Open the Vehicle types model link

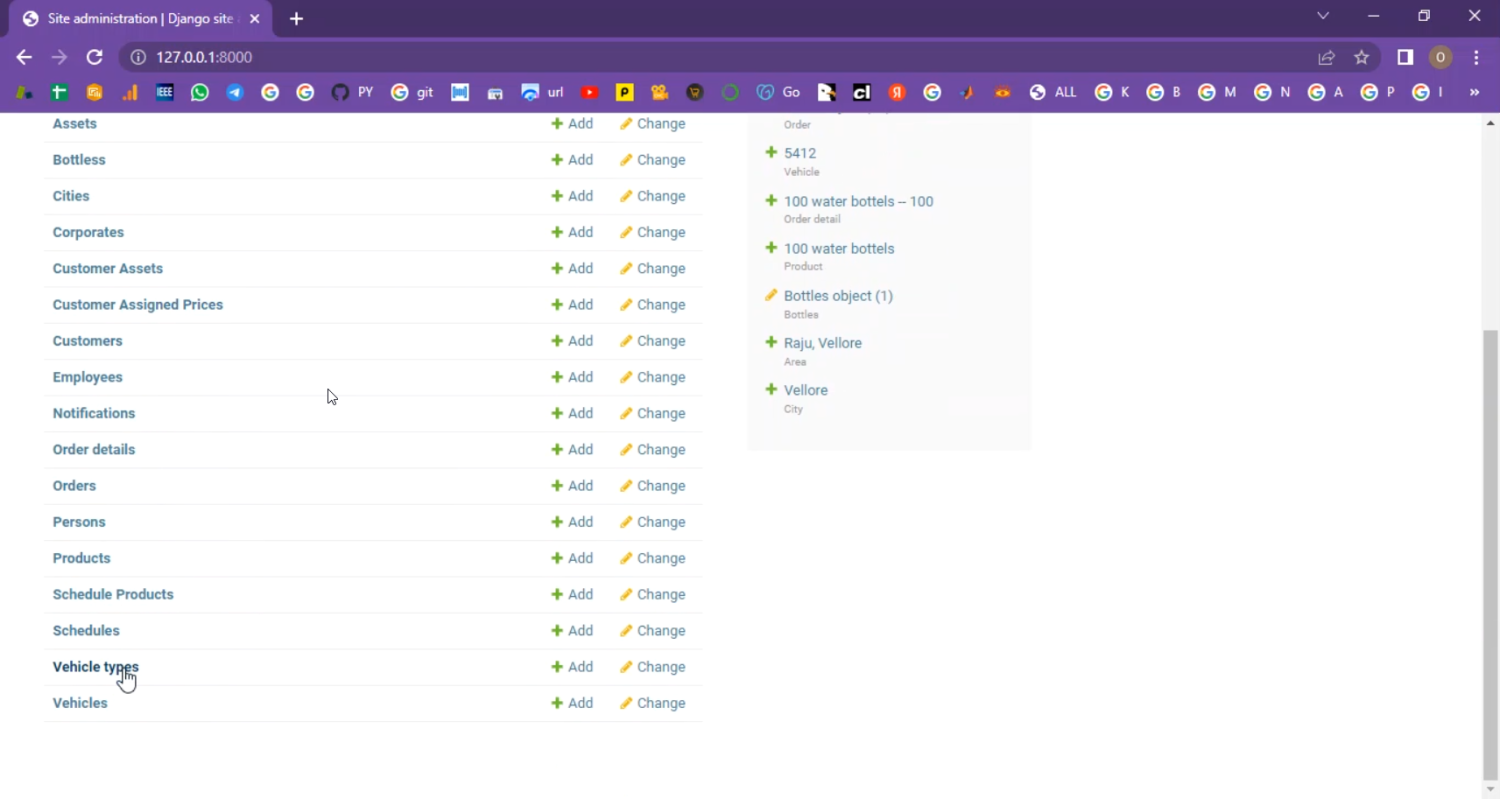point(95,667)
